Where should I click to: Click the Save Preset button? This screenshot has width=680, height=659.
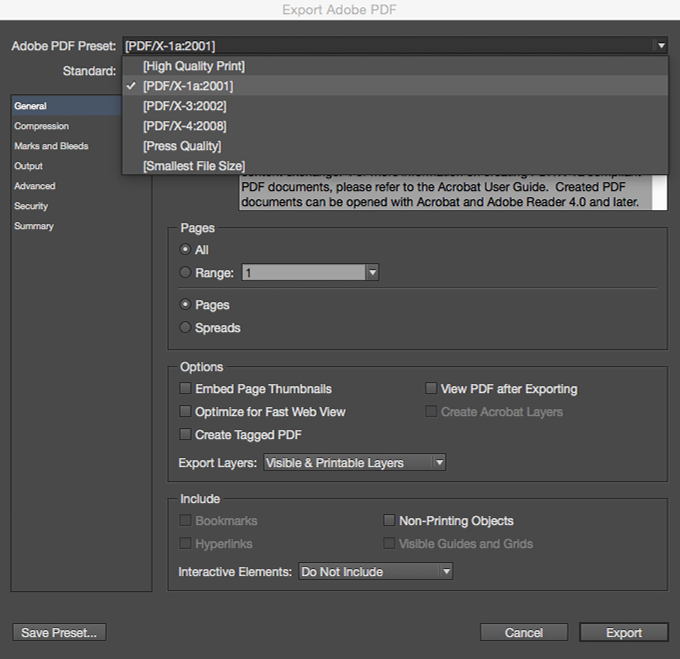click(59, 633)
